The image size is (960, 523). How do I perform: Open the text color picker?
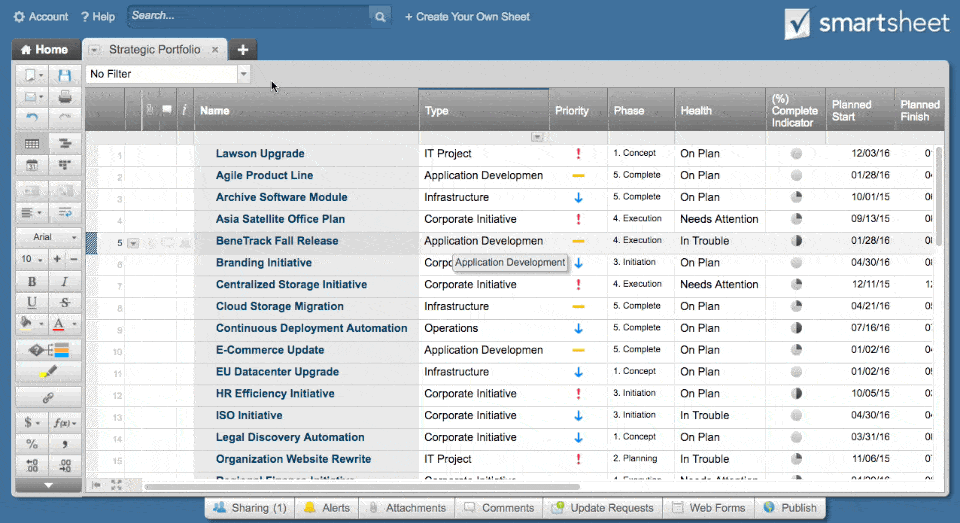click(x=62, y=324)
